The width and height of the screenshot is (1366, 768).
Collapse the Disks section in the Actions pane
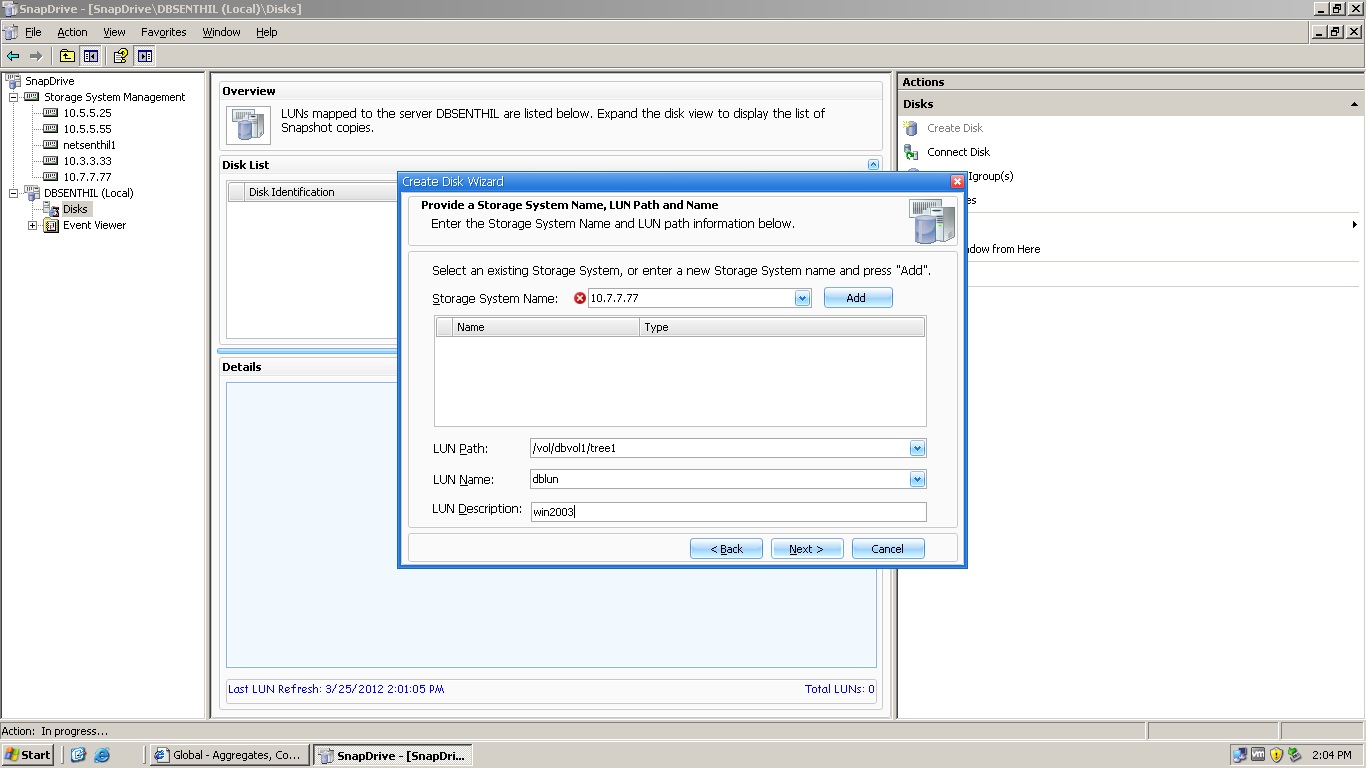pyautogui.click(x=1353, y=103)
